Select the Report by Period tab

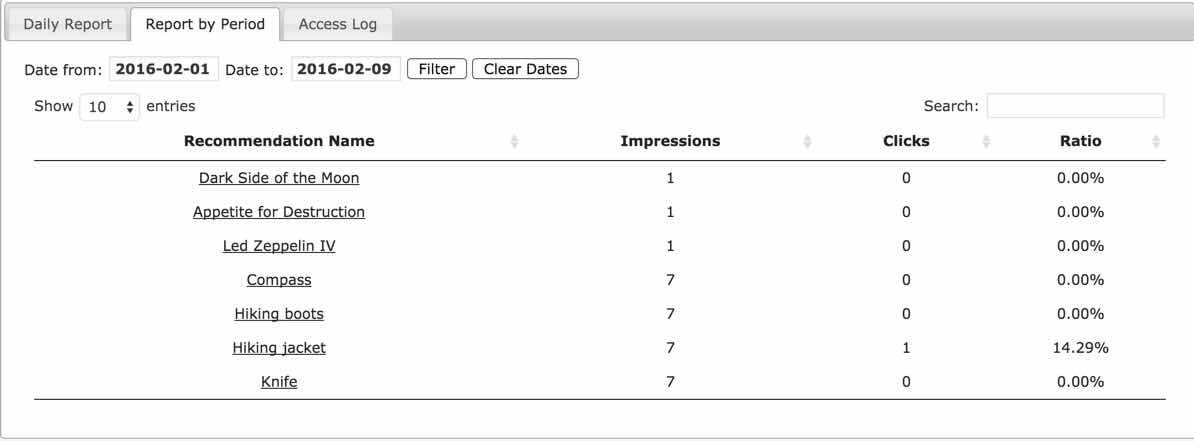[x=205, y=24]
